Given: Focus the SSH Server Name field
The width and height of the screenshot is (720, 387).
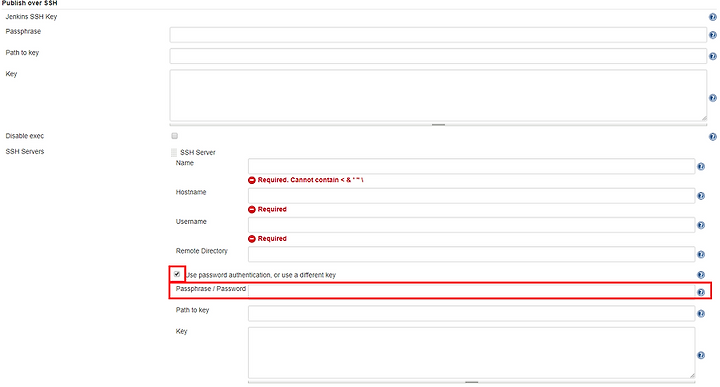Looking at the screenshot, I should [x=472, y=166].
